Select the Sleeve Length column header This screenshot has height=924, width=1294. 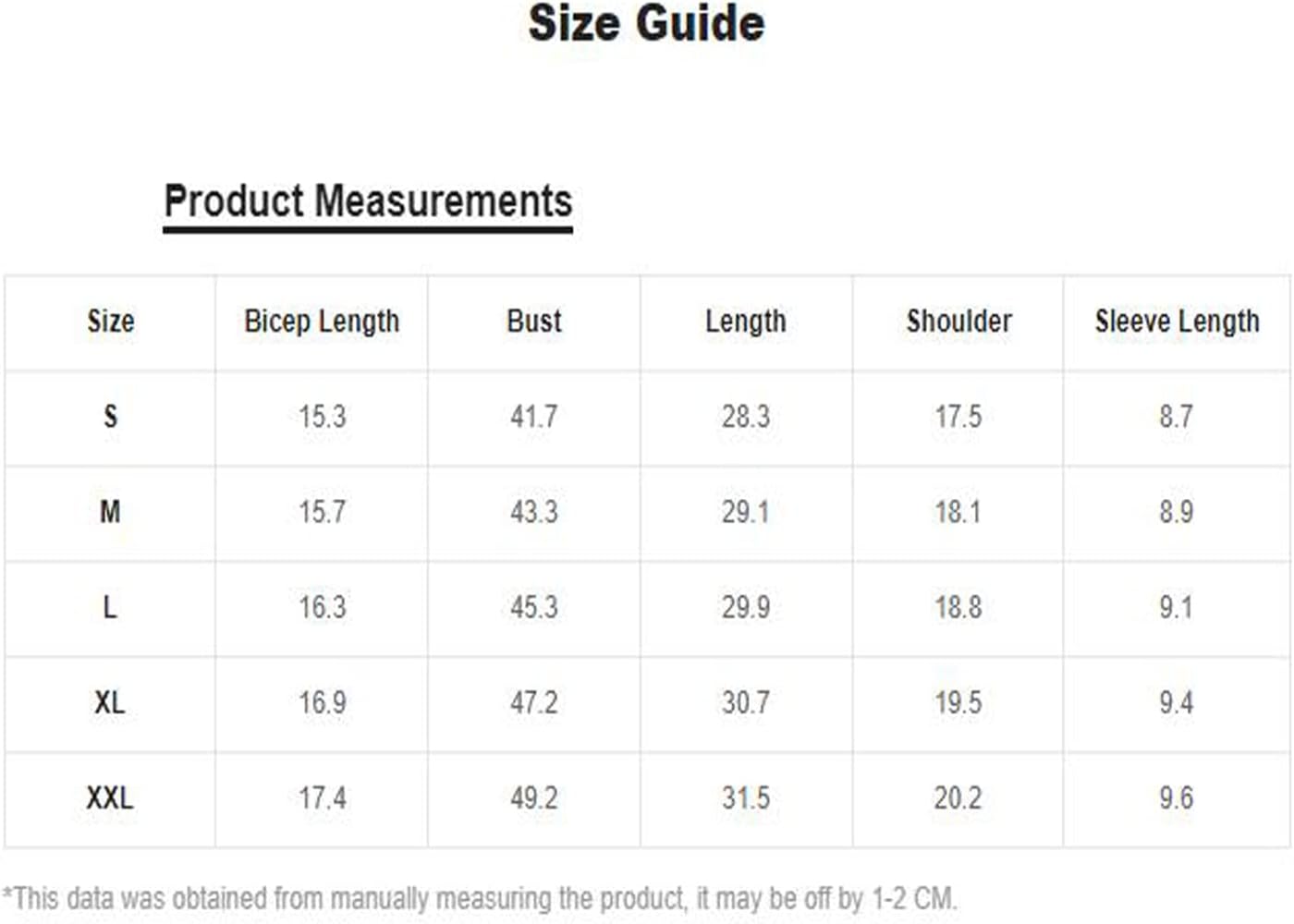pyautogui.click(x=1177, y=322)
